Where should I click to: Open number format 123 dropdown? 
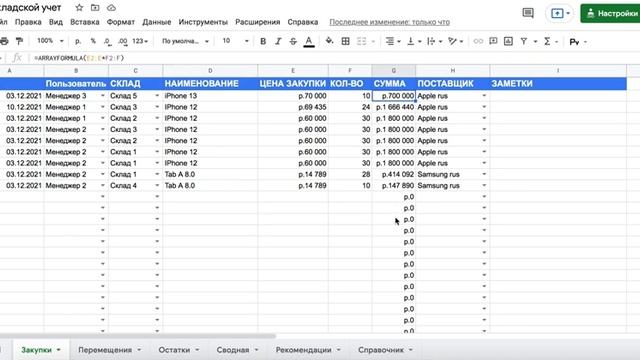140,41
